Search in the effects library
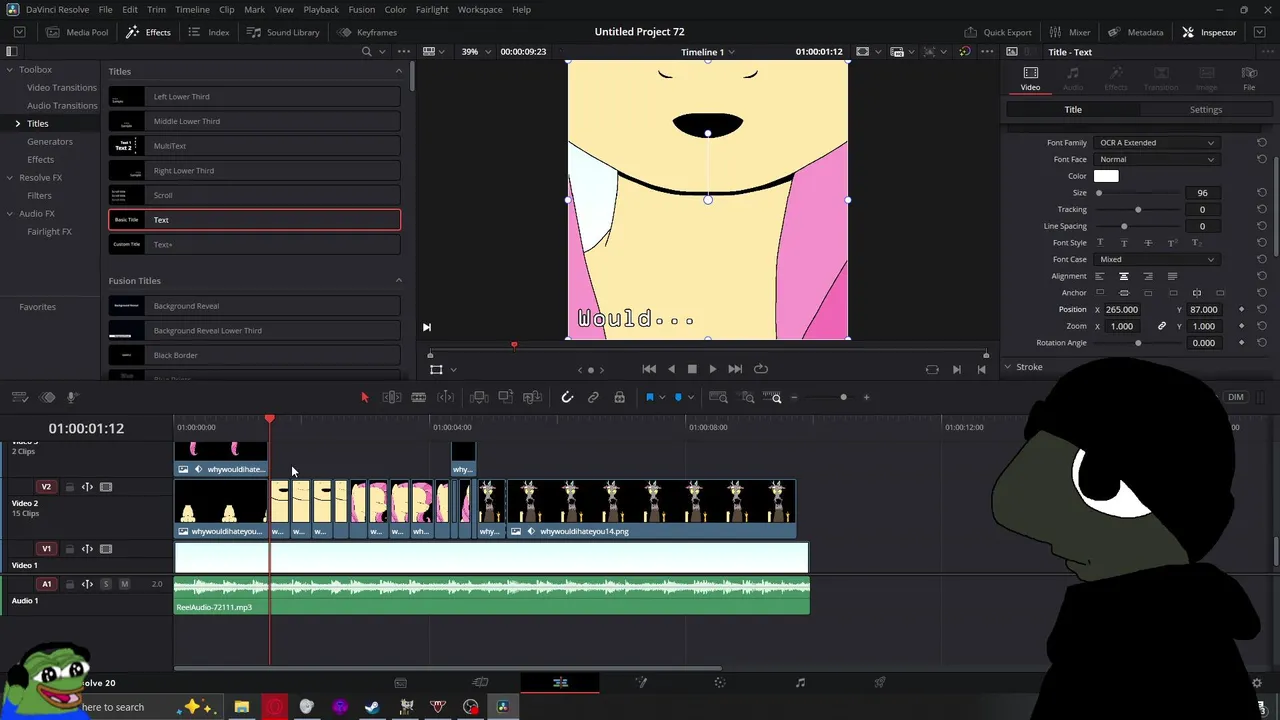 pos(366,51)
